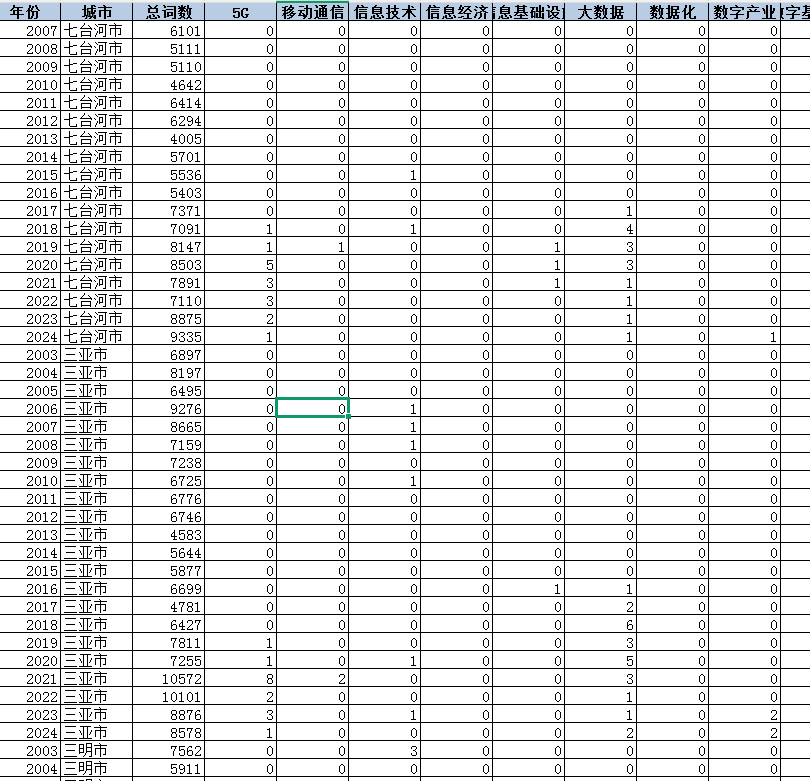Select the 数字产业 column header

(745, 12)
